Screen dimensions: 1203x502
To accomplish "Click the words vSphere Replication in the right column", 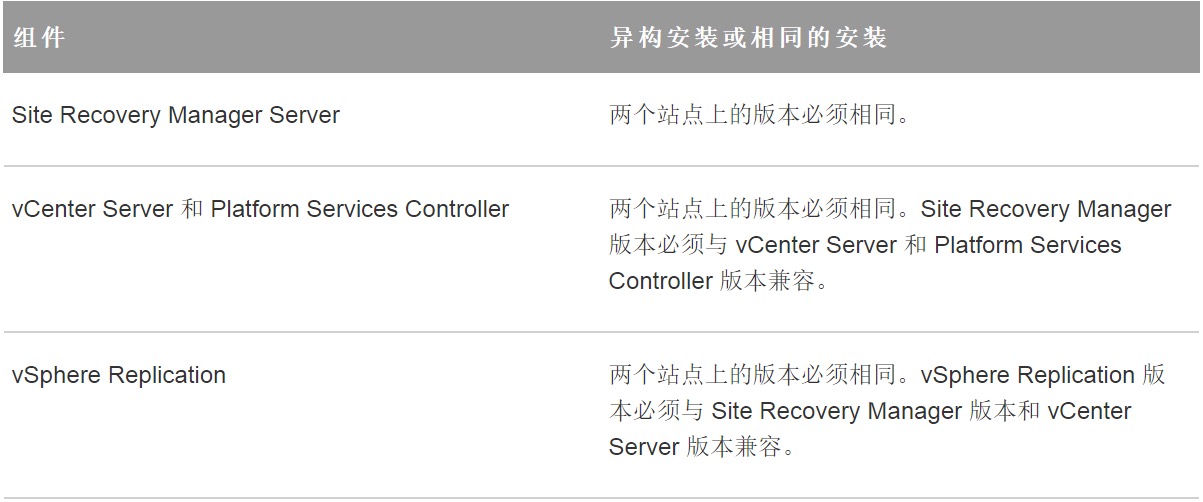I will (x=1028, y=376).
